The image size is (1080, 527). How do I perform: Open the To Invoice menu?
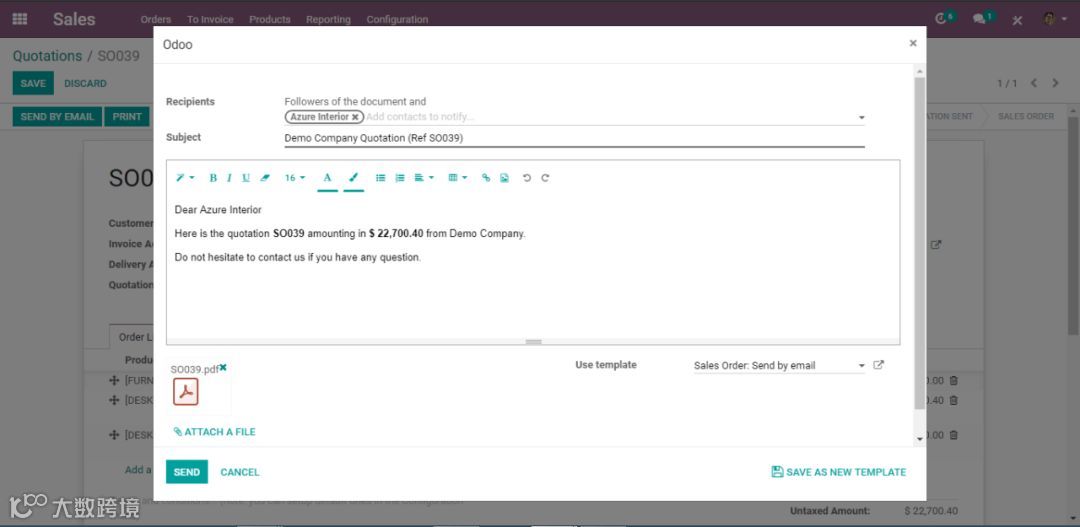[210, 19]
